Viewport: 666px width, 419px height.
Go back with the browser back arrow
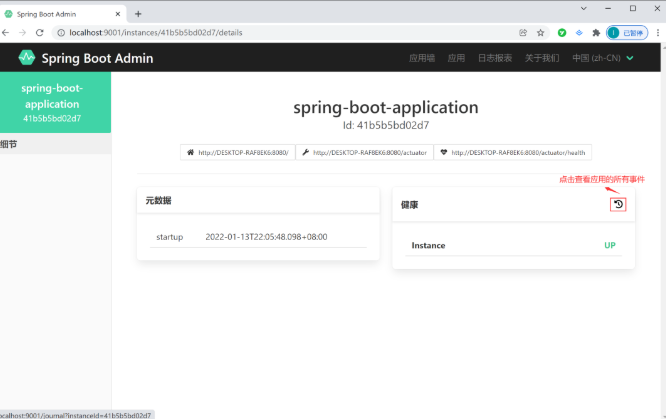6,33
